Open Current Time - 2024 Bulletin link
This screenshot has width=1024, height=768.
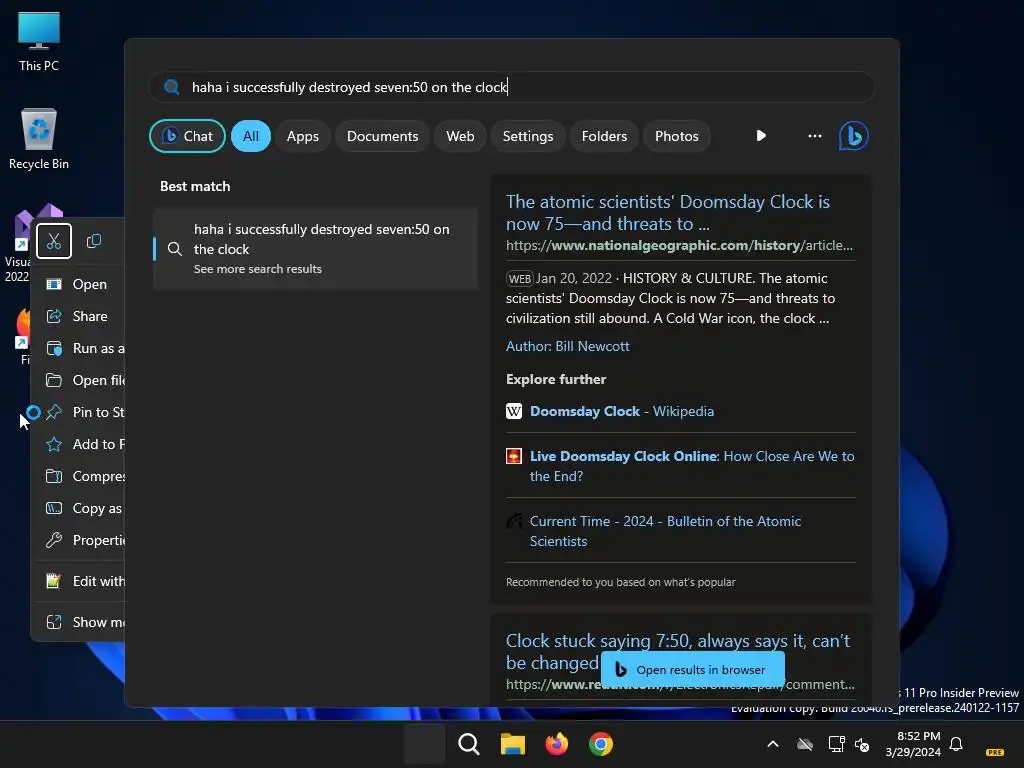click(x=665, y=531)
